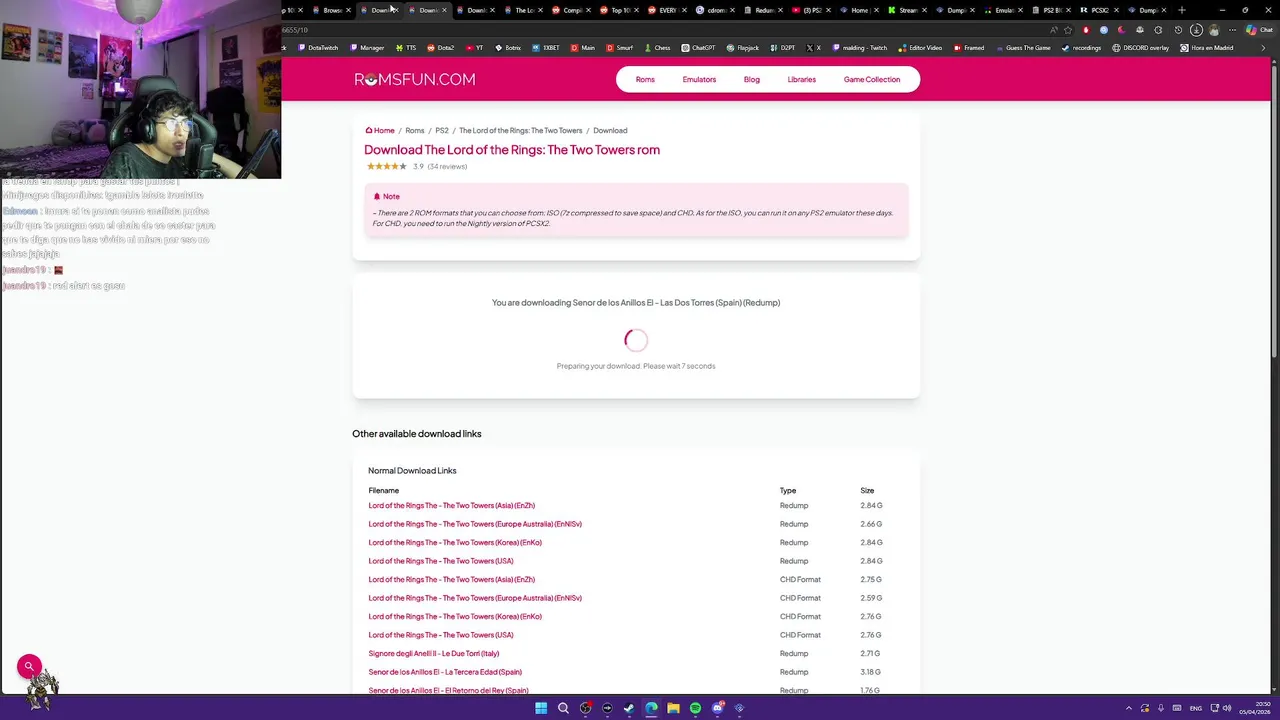Download Signore degli Anelli Le Due Torri (Italy)

coord(434,654)
